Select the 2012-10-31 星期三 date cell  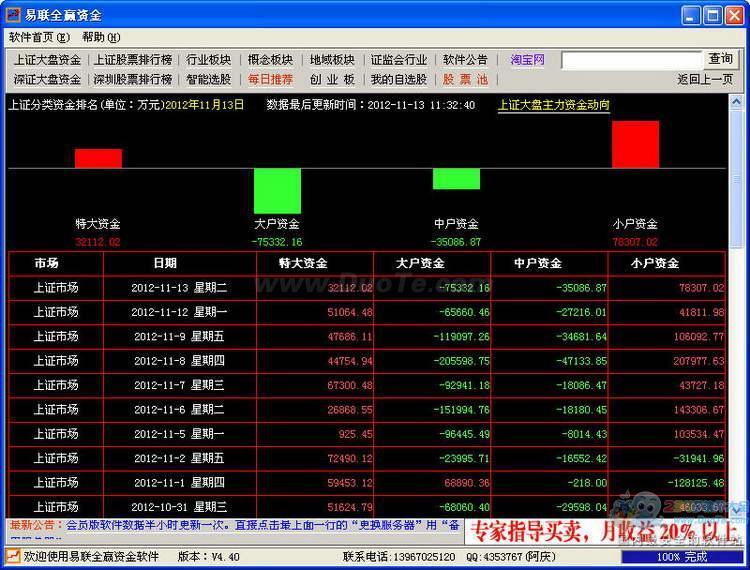(x=179, y=507)
